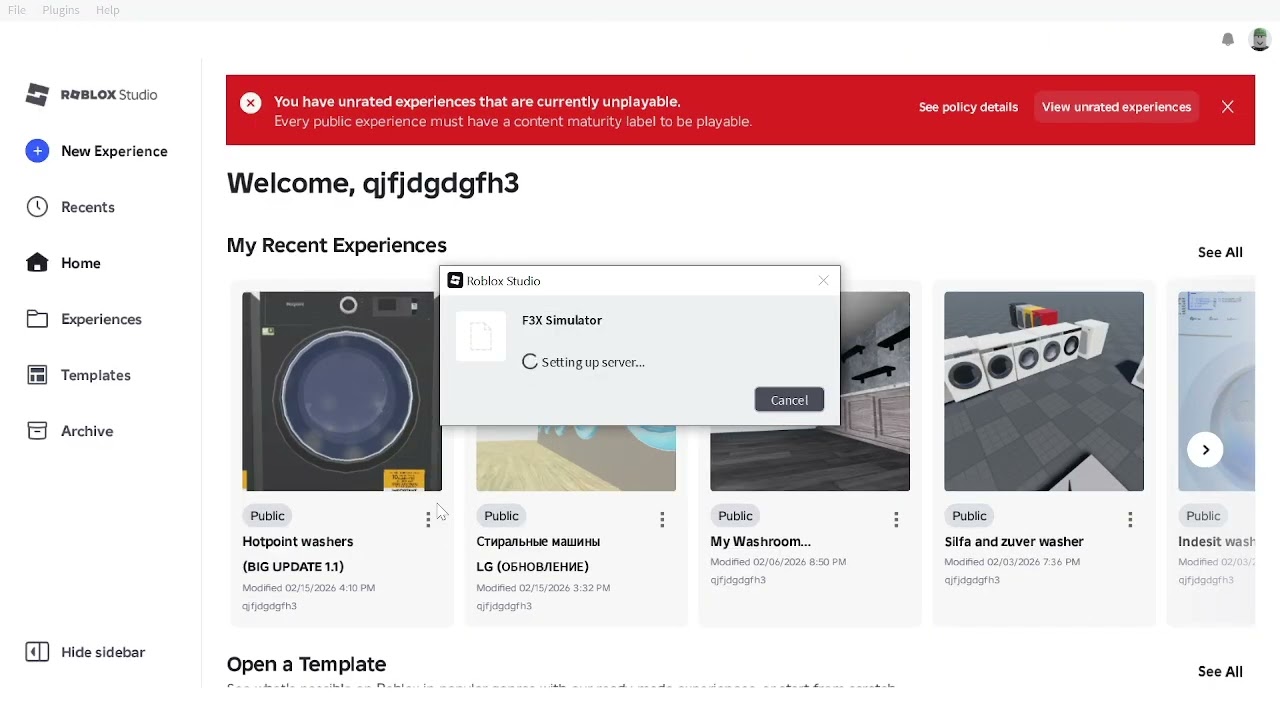
Task: Open the Help menu
Action: 108,10
